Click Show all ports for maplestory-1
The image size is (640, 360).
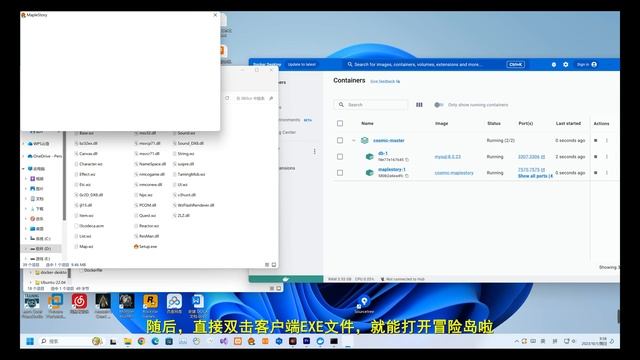point(535,176)
